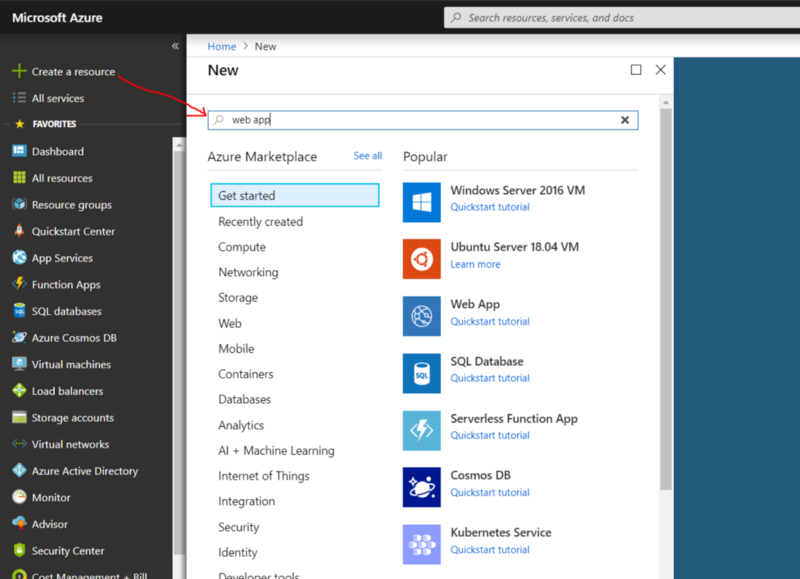The width and height of the screenshot is (800, 579).
Task: Click the marketplace search field with 'web app'
Action: tap(422, 120)
